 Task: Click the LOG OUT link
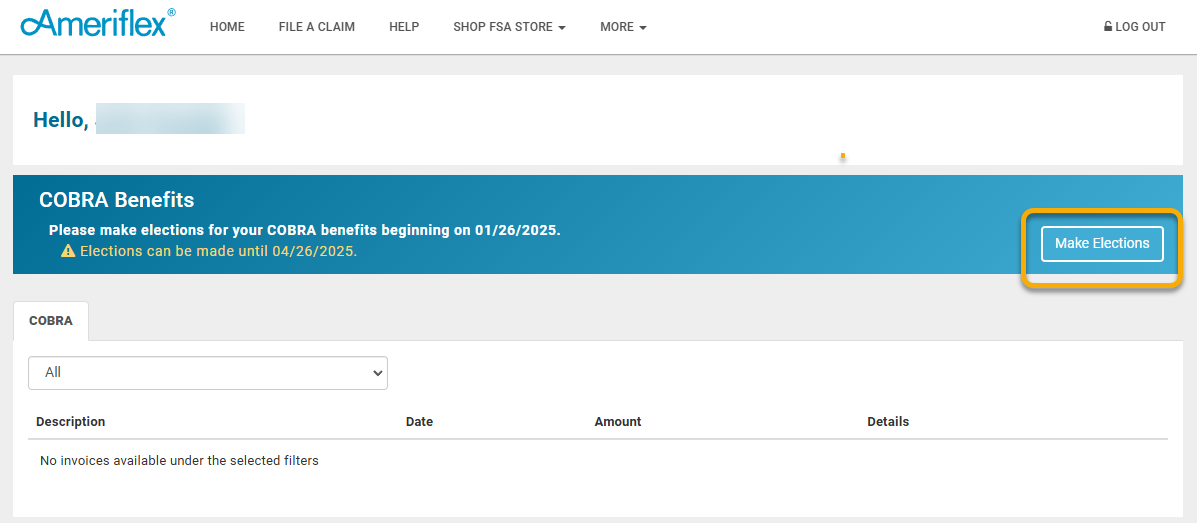(1134, 27)
